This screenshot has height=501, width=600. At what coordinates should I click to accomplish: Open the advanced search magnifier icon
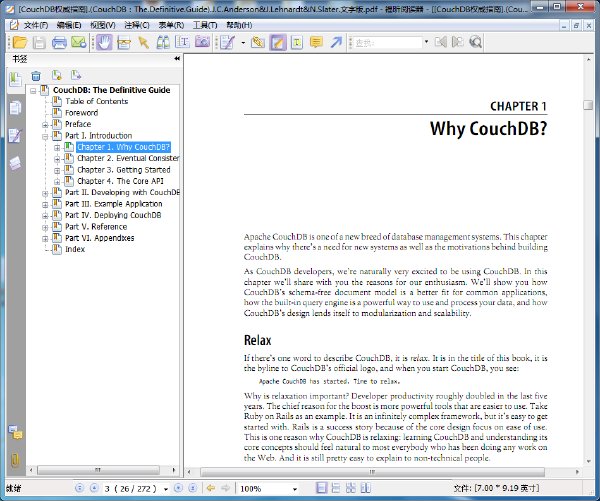point(475,42)
